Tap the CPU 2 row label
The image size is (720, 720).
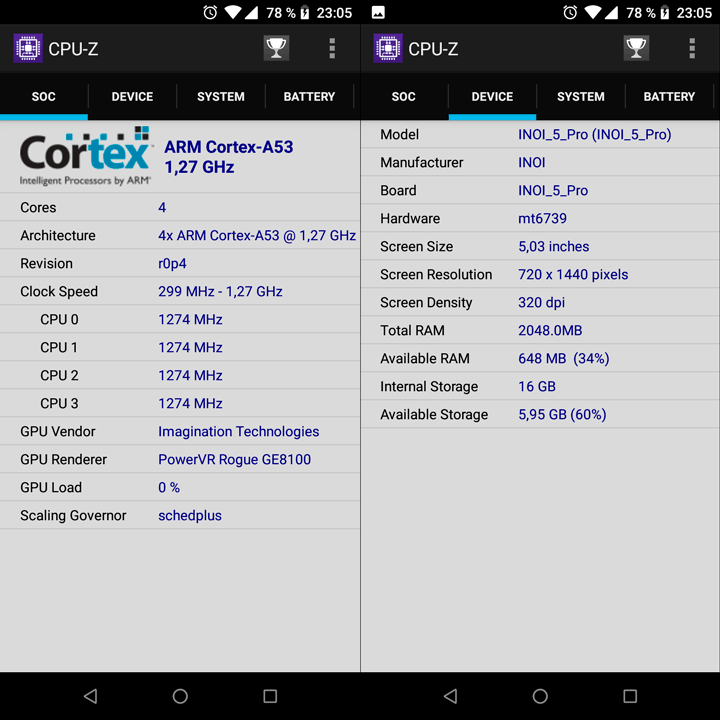coord(59,376)
